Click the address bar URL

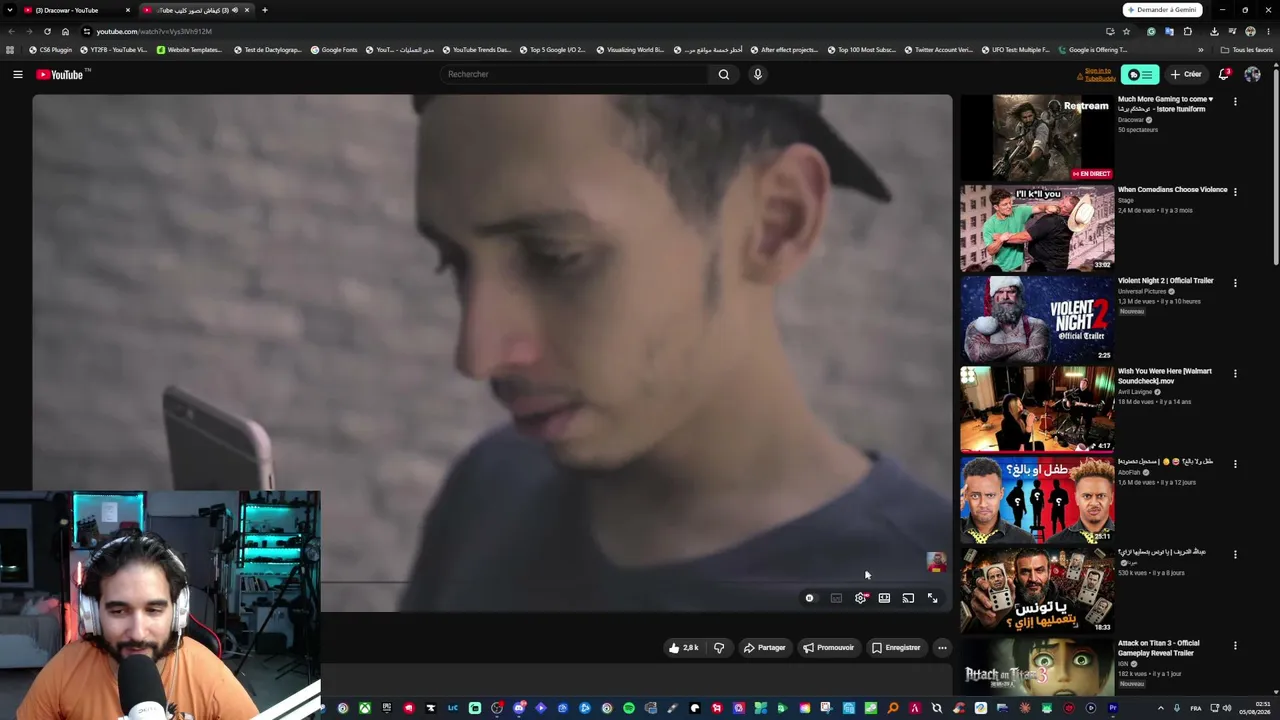pos(154,31)
